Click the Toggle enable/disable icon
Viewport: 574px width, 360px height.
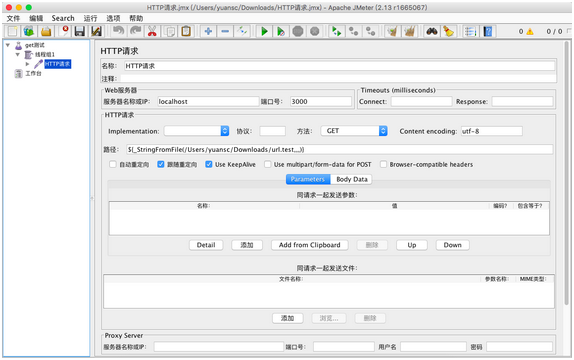pyautogui.click(x=242, y=31)
